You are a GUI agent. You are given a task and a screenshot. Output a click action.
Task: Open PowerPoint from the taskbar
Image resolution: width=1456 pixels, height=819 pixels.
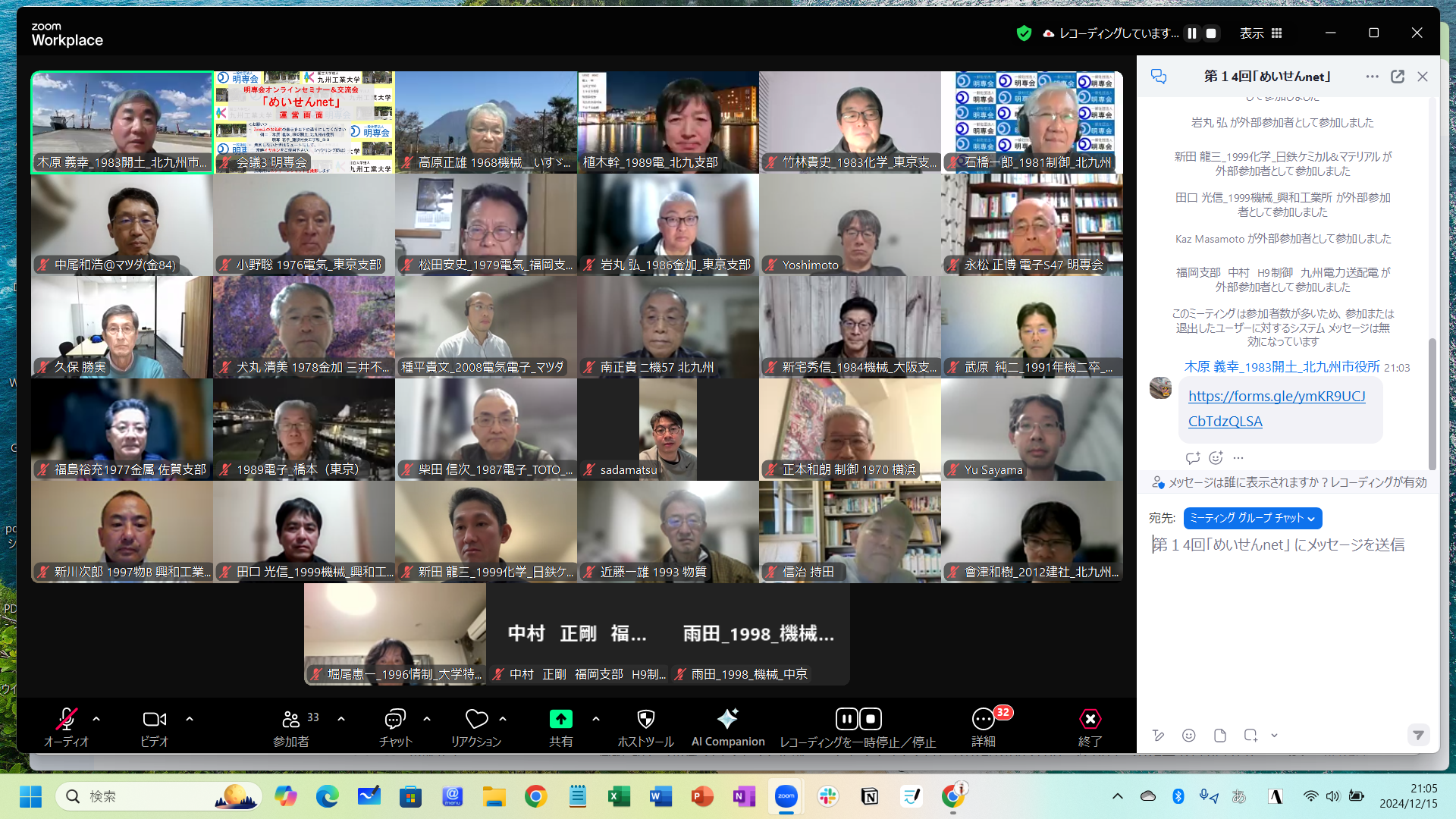coord(702,796)
